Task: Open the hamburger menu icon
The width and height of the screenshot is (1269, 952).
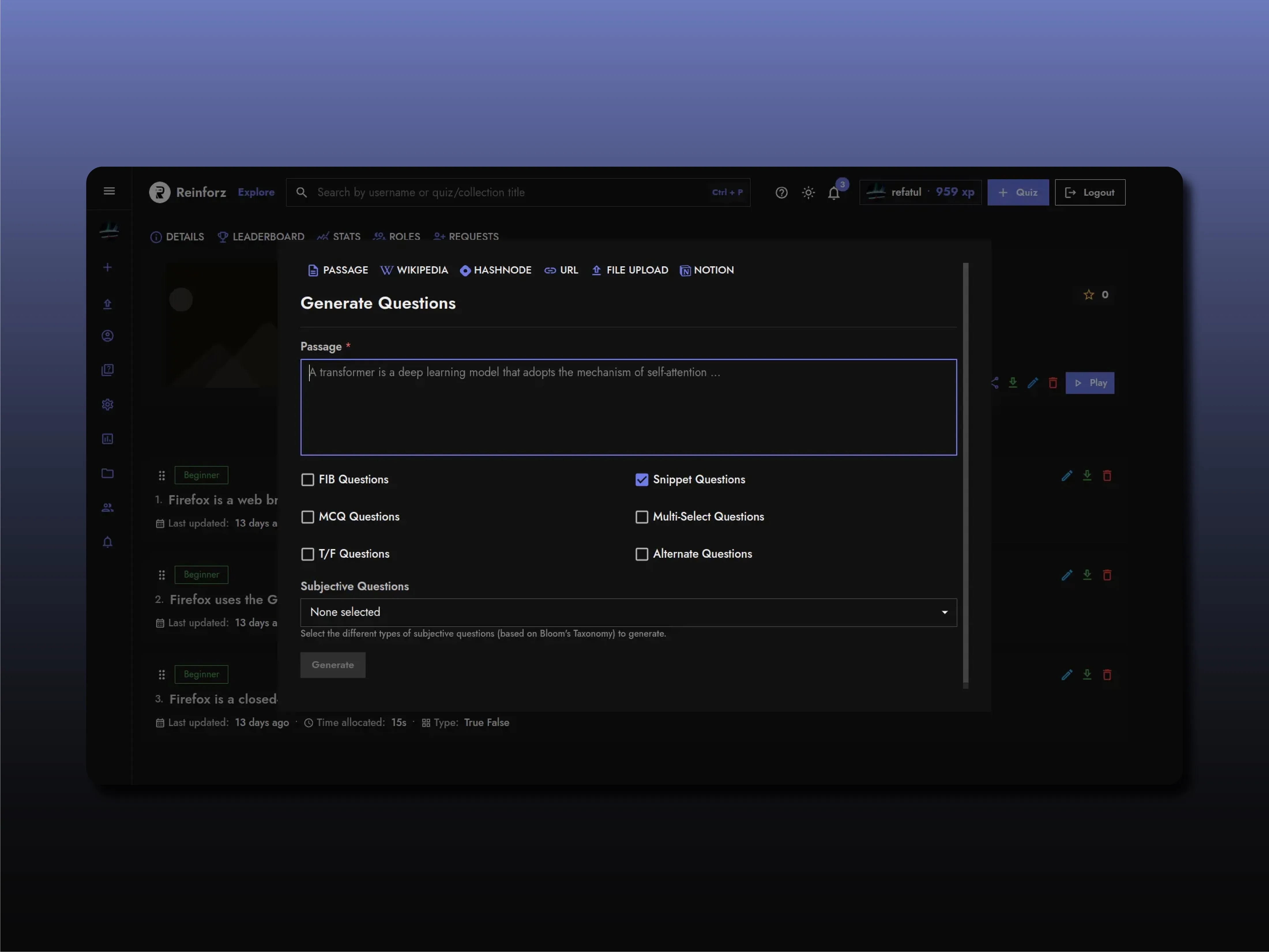Action: [109, 191]
